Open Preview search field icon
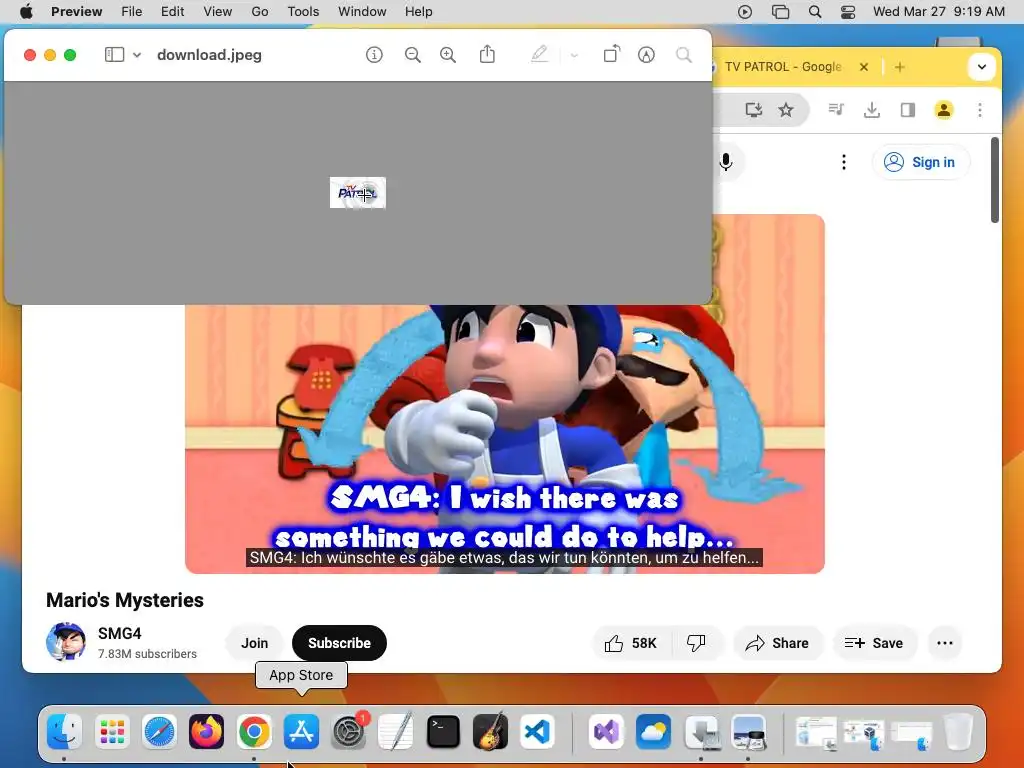 coord(684,55)
